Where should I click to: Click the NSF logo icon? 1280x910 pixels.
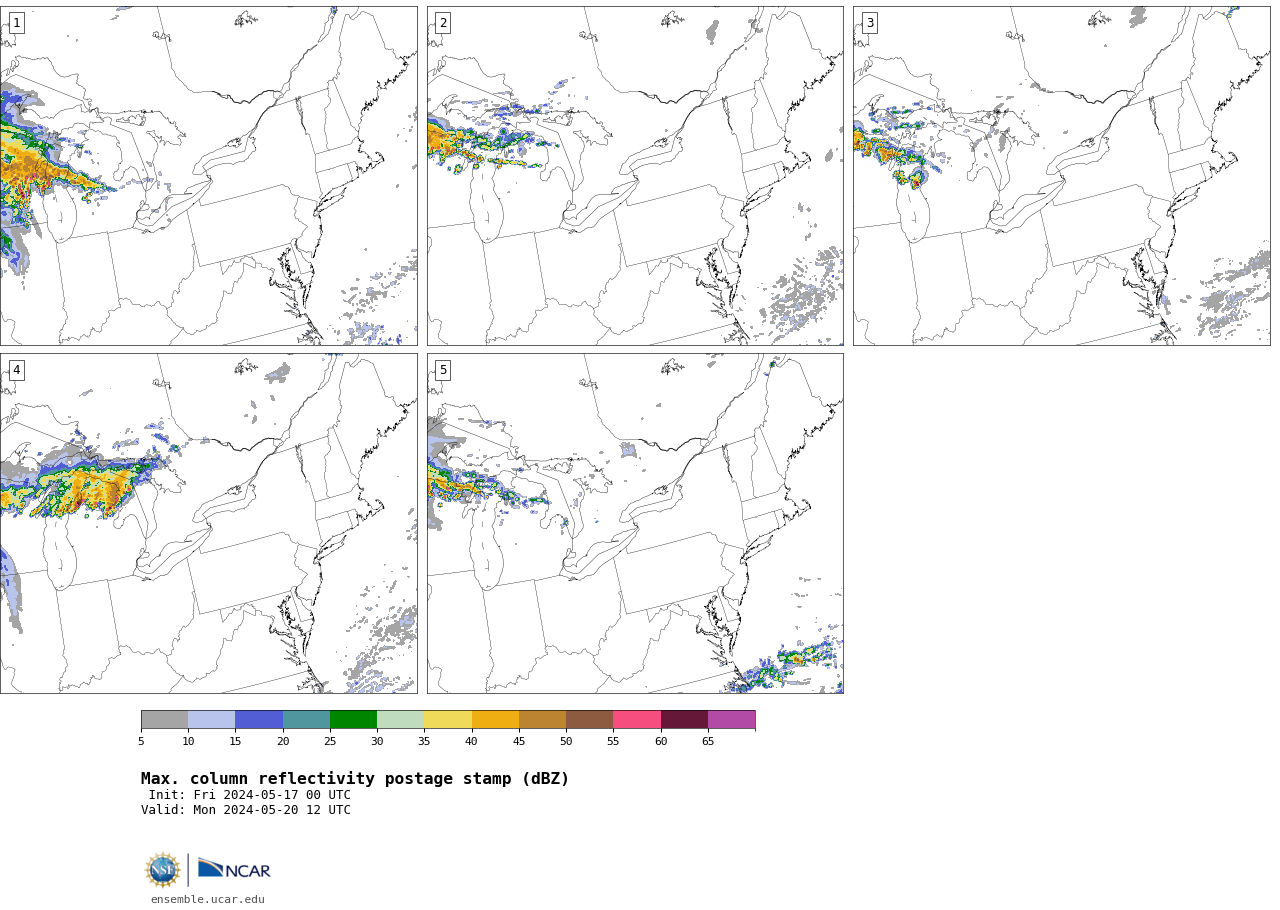[x=163, y=870]
